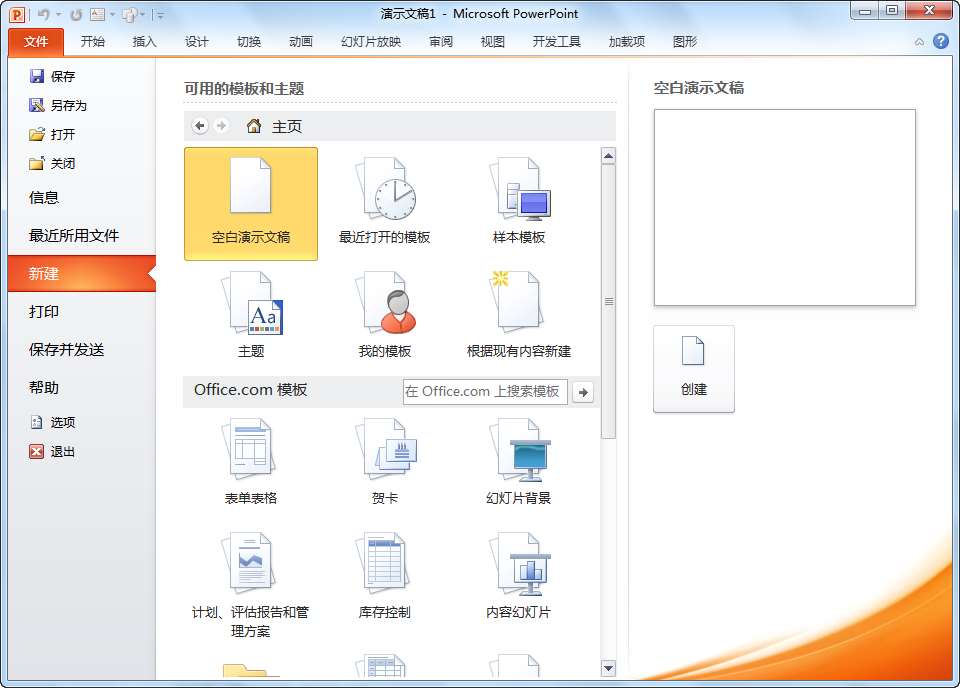Click the template list scroll-down arrow

(x=608, y=668)
